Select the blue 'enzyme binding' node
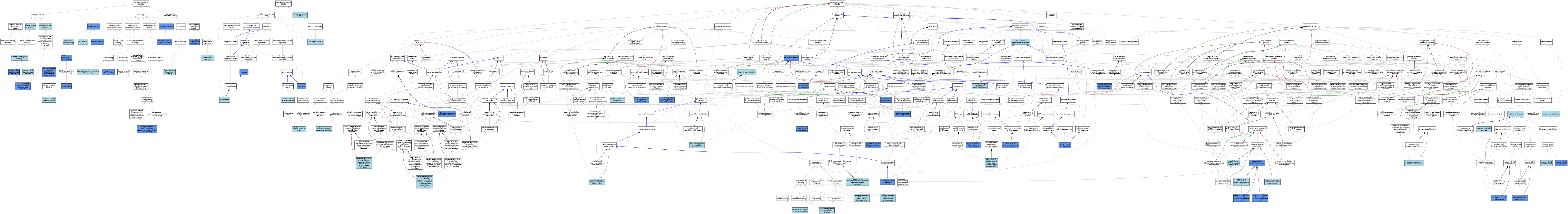 [x=97, y=41]
